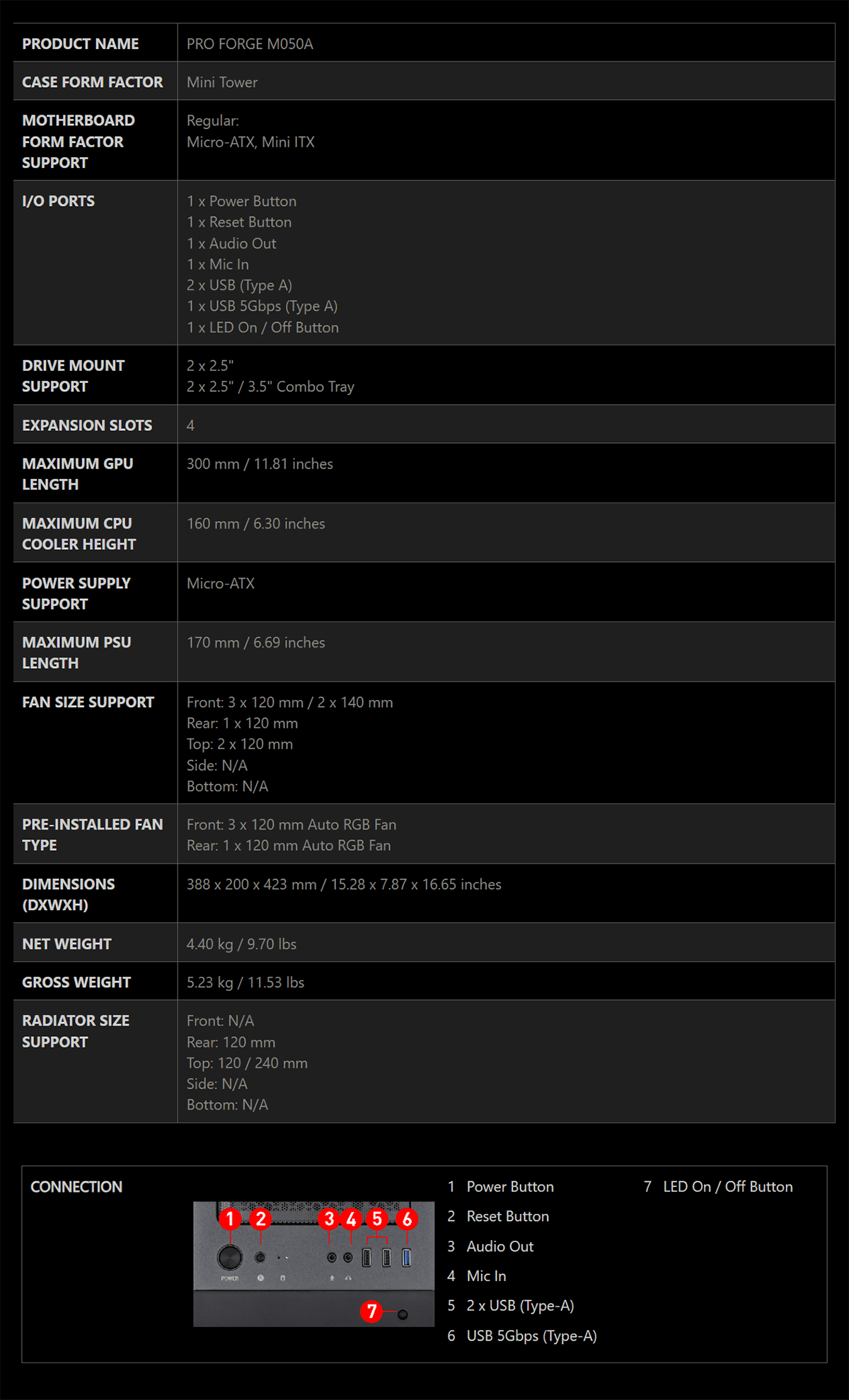
Task: Click the red number 7 marker
Action: tap(371, 1312)
